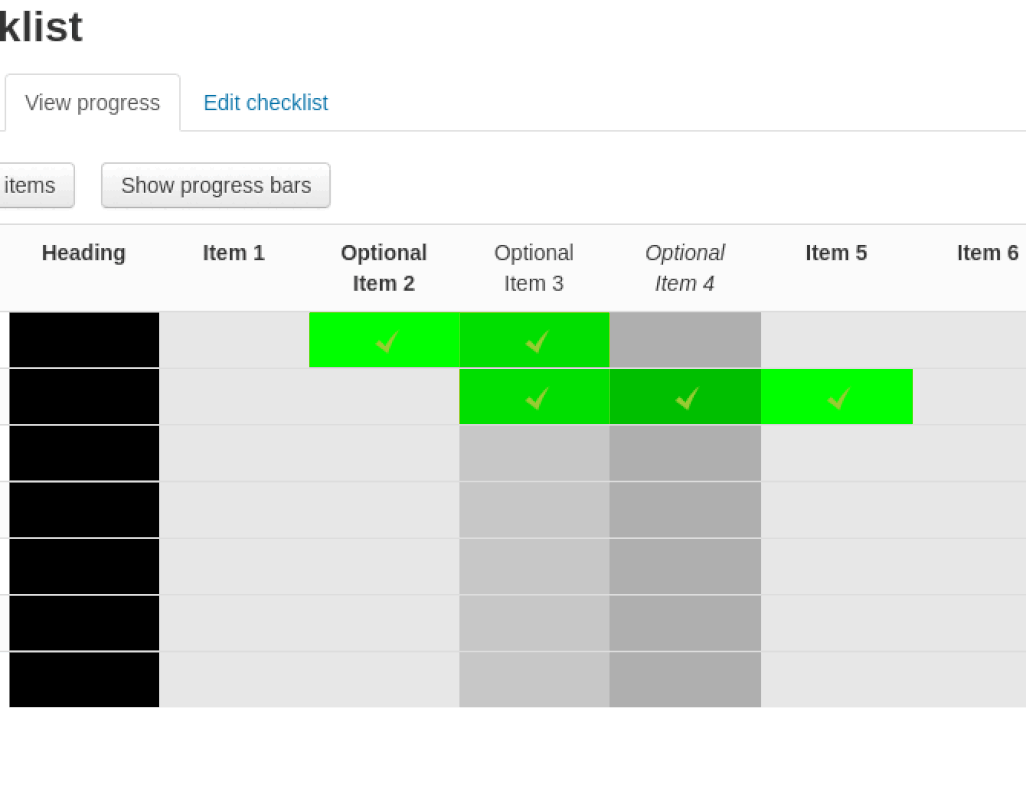
Task: Toggle completion in the first Item 1 cell
Action: 234,340
